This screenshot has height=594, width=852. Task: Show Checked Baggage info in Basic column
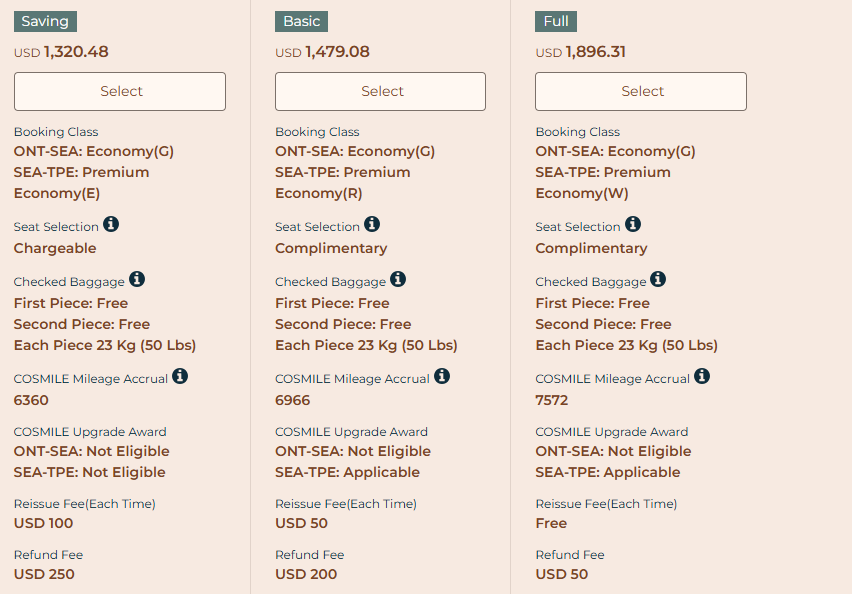pyautogui.click(x=398, y=279)
